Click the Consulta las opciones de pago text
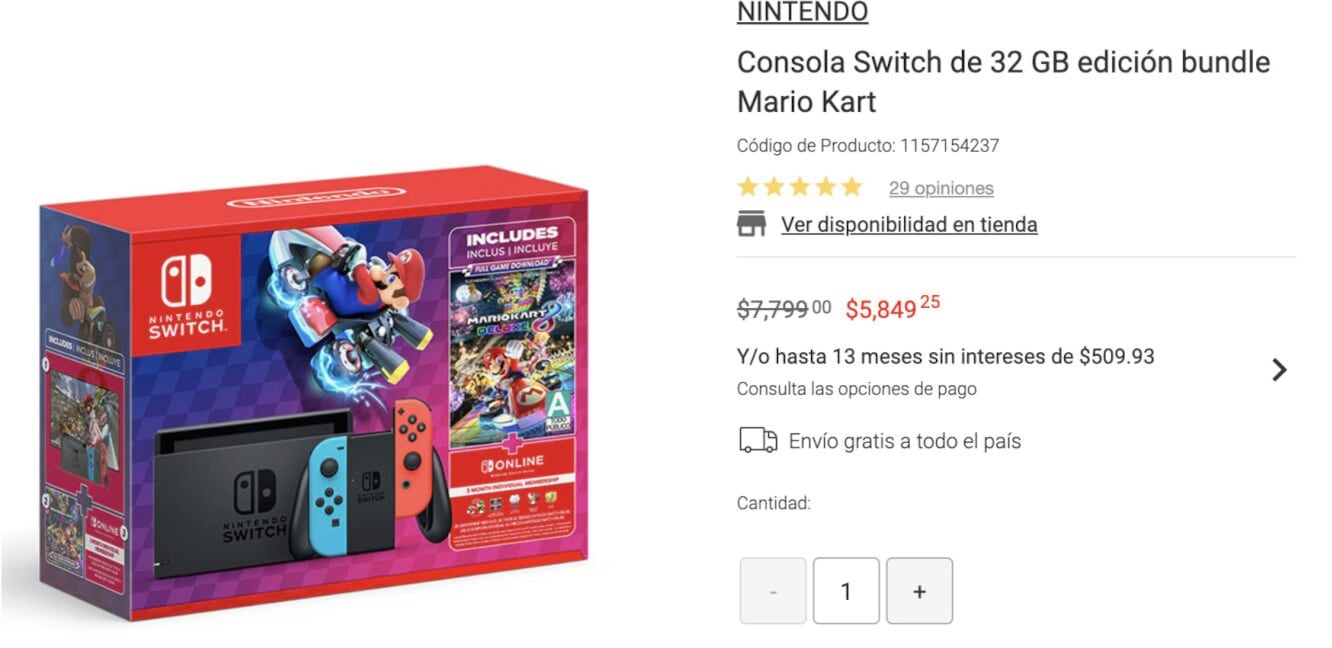Viewport: 1332px width, 648px height. coord(857,389)
